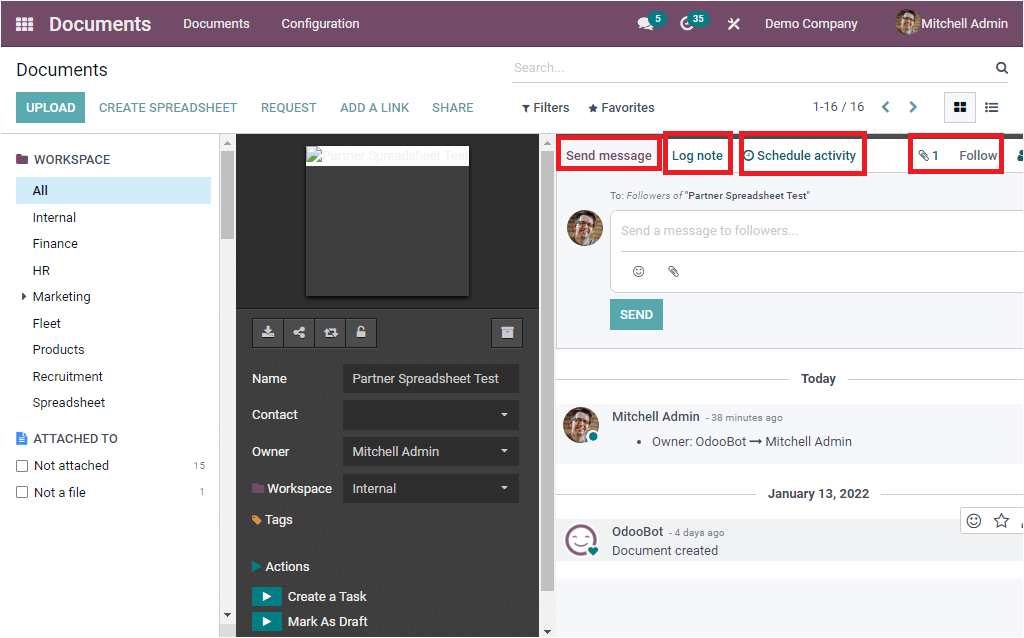
Task: Select the Fleet workspace
Action: 46,323
